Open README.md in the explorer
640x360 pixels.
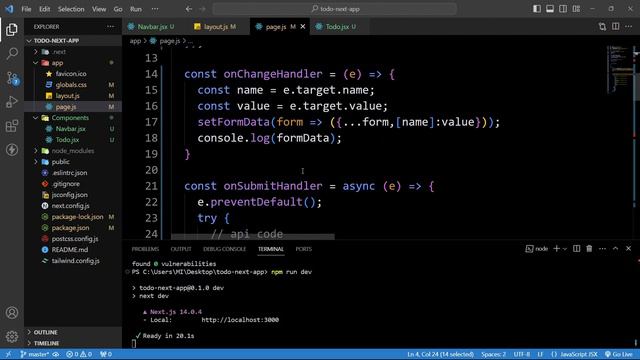click(x=69, y=249)
